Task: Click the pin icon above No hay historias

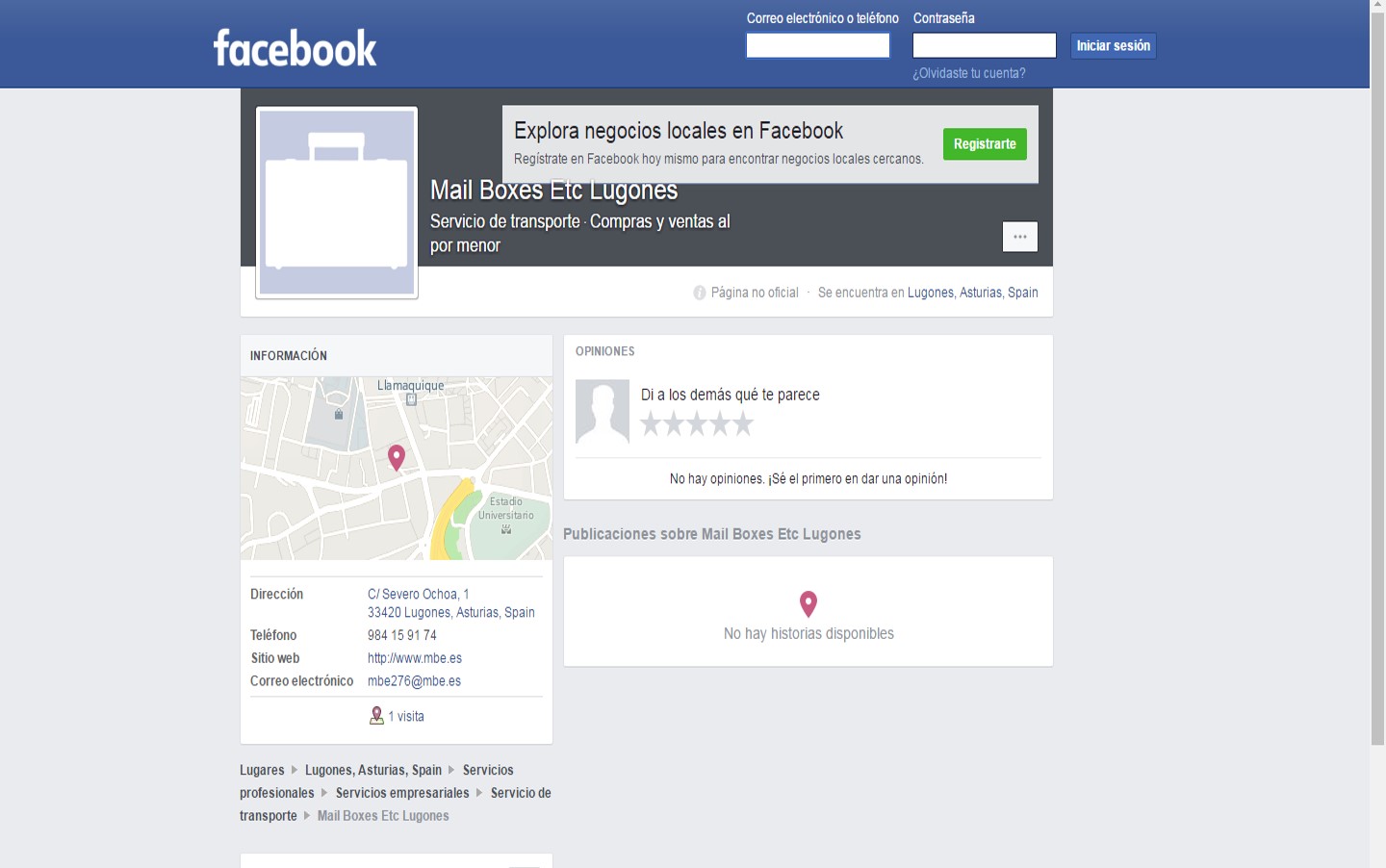Action: click(x=808, y=604)
